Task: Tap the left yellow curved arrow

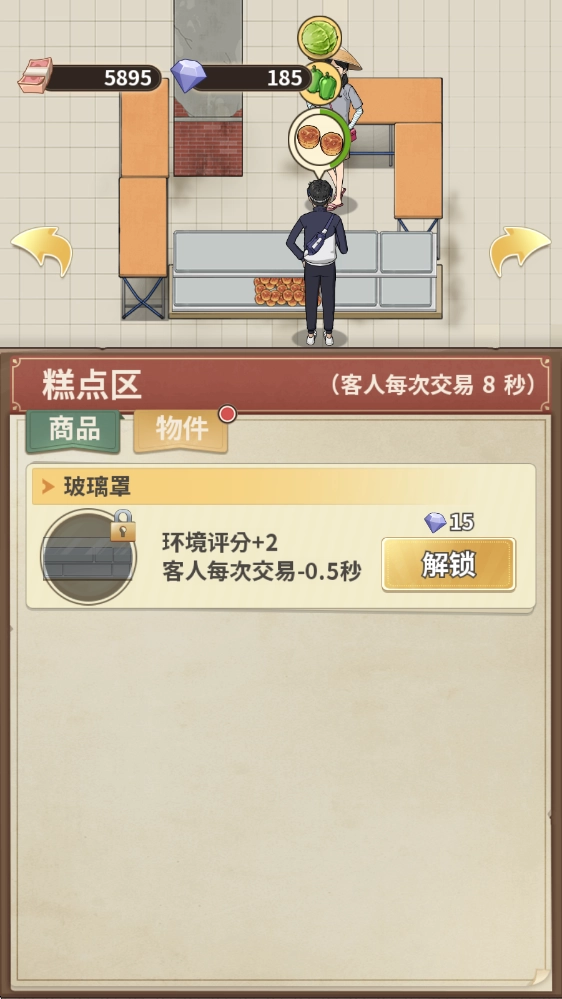Action: 41,250
